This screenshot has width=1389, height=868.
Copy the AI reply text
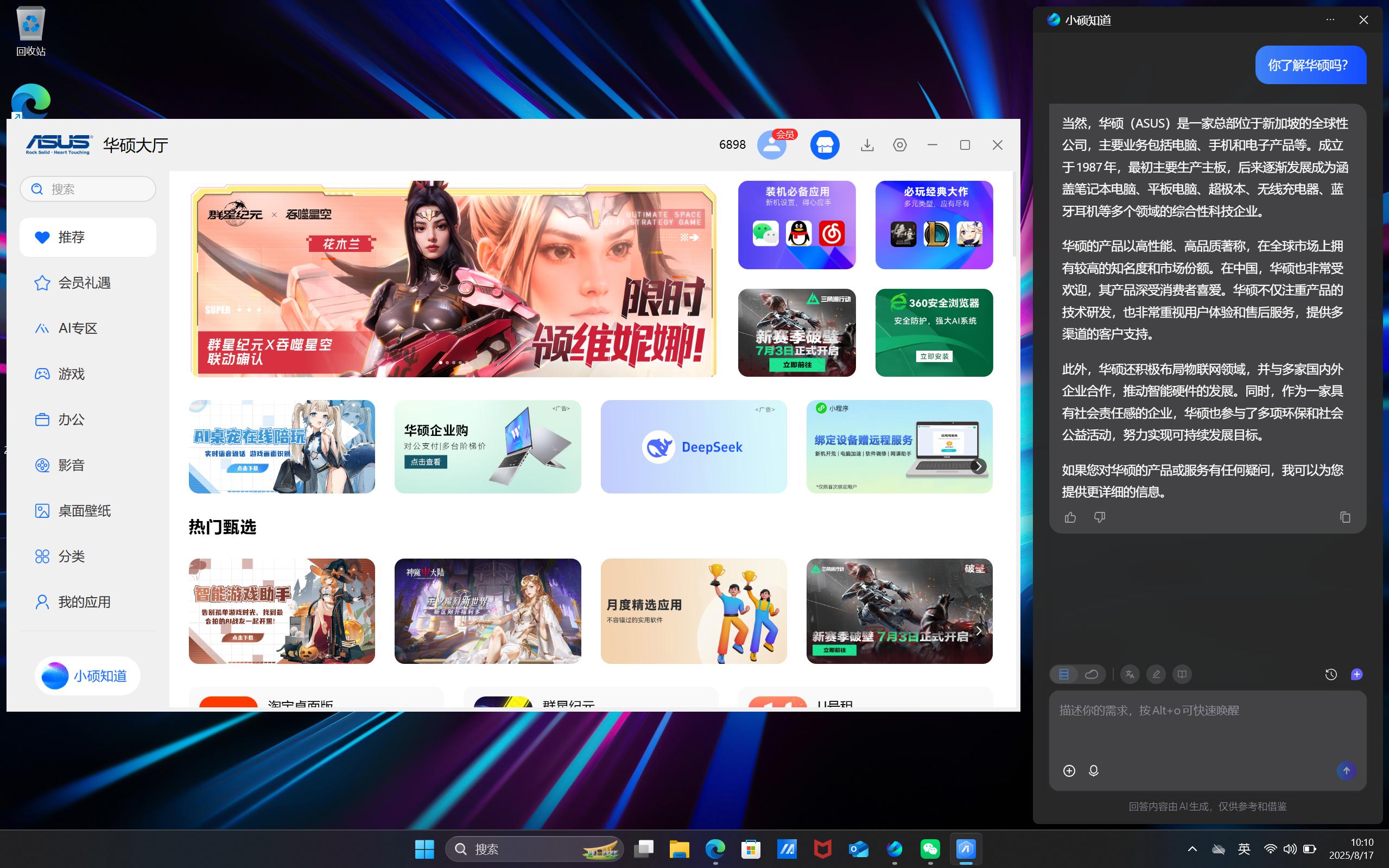pos(1345,518)
